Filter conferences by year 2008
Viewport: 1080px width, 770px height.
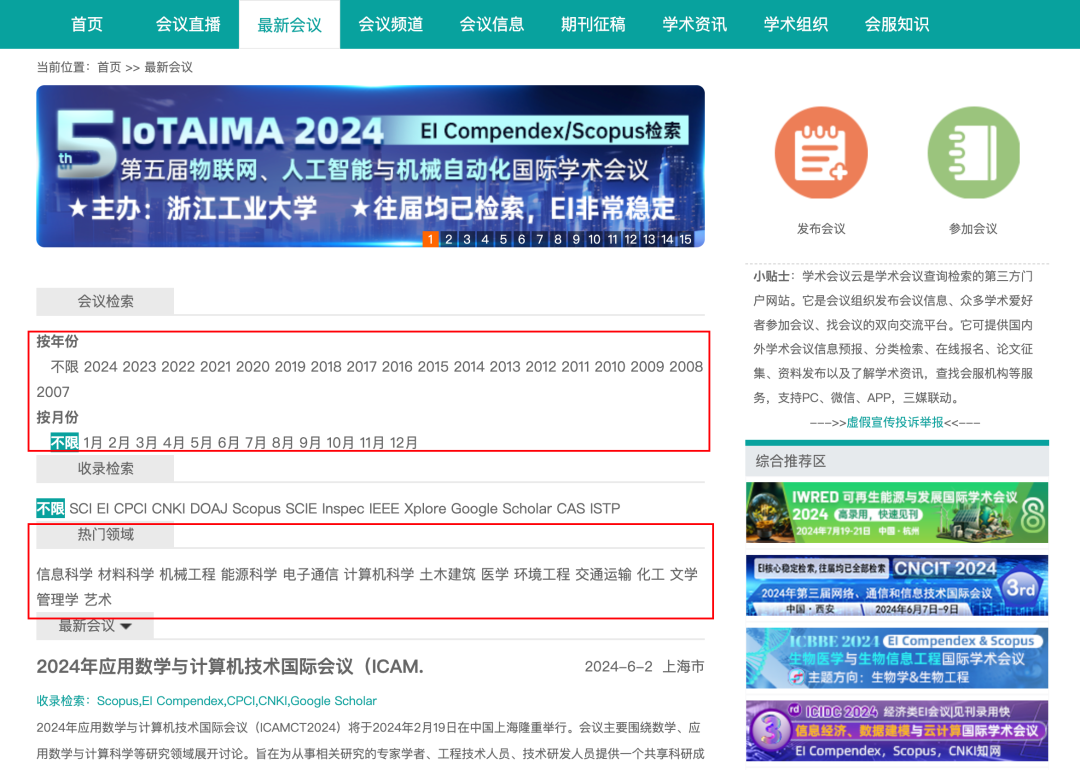(x=686, y=366)
